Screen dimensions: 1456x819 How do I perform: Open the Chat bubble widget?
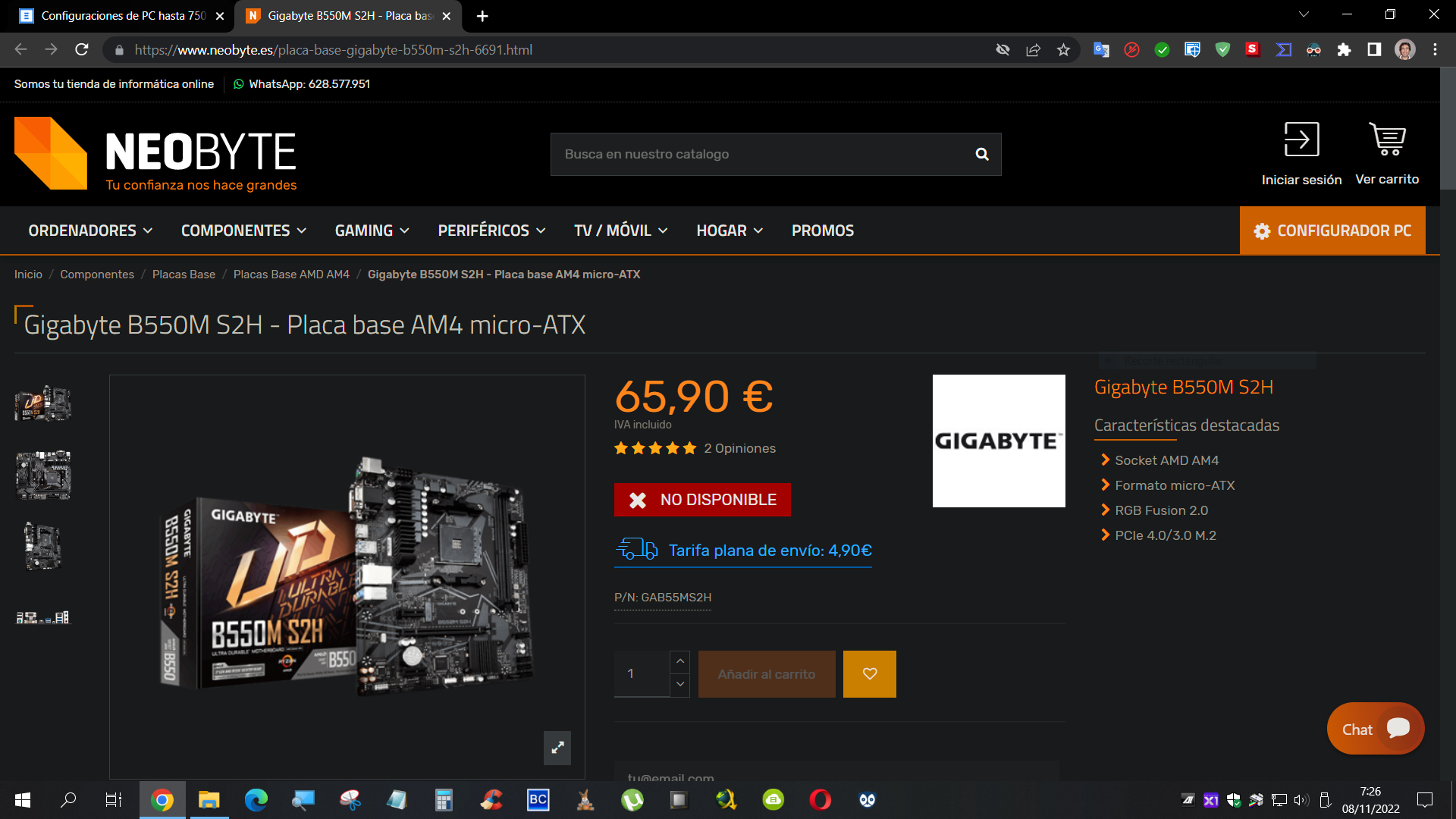1375,729
